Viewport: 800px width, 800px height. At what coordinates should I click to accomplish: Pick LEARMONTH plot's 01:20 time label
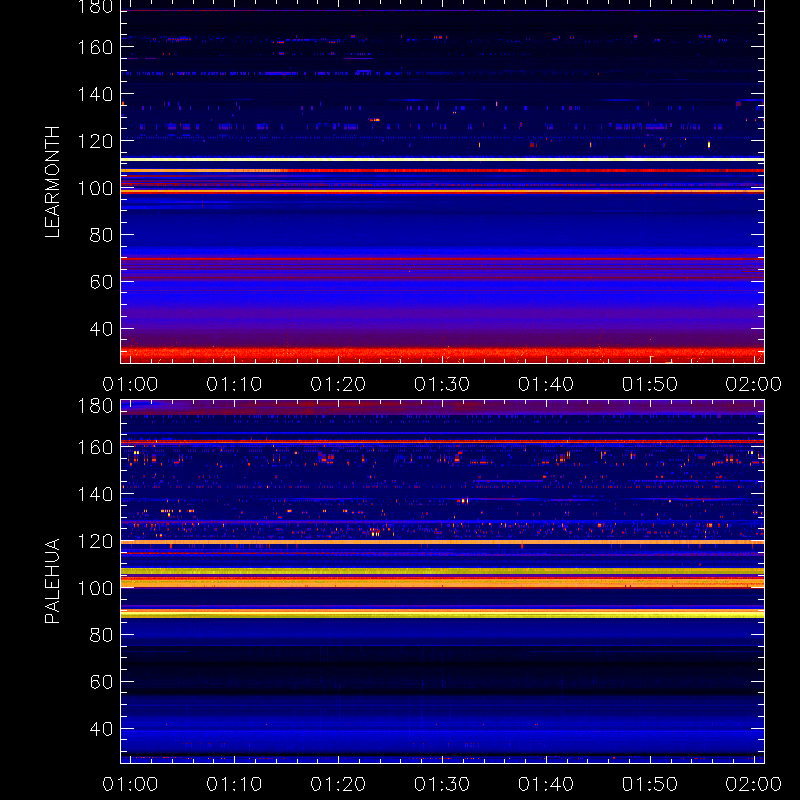point(338,384)
